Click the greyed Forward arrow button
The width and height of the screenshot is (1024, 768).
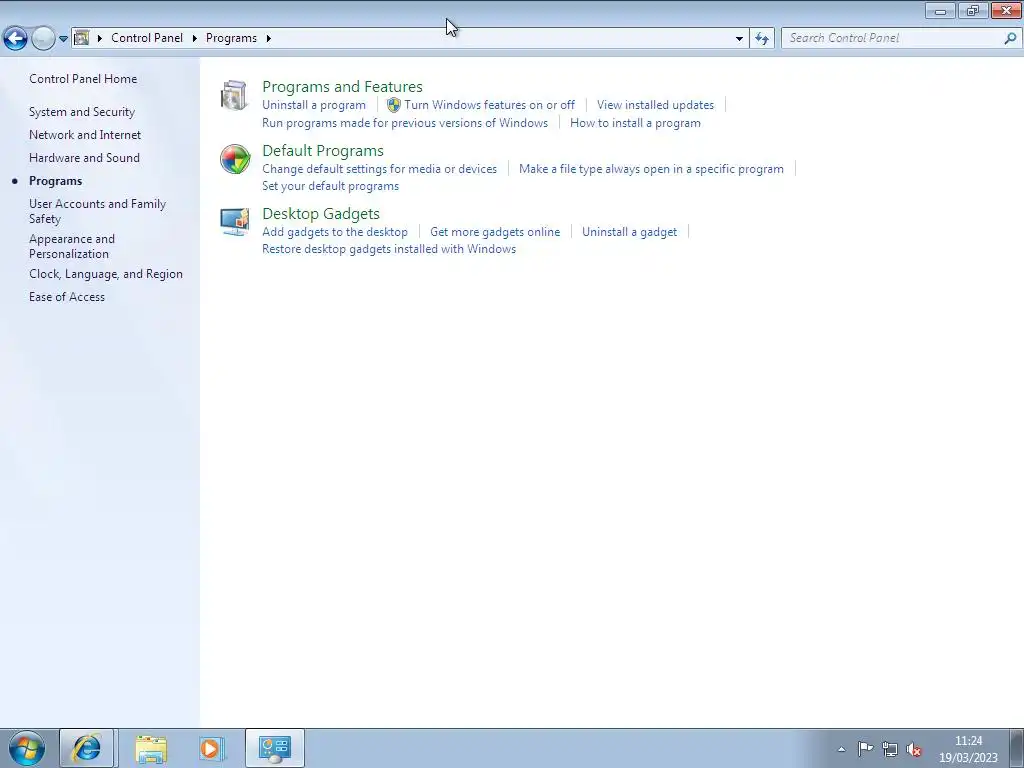pyautogui.click(x=43, y=39)
